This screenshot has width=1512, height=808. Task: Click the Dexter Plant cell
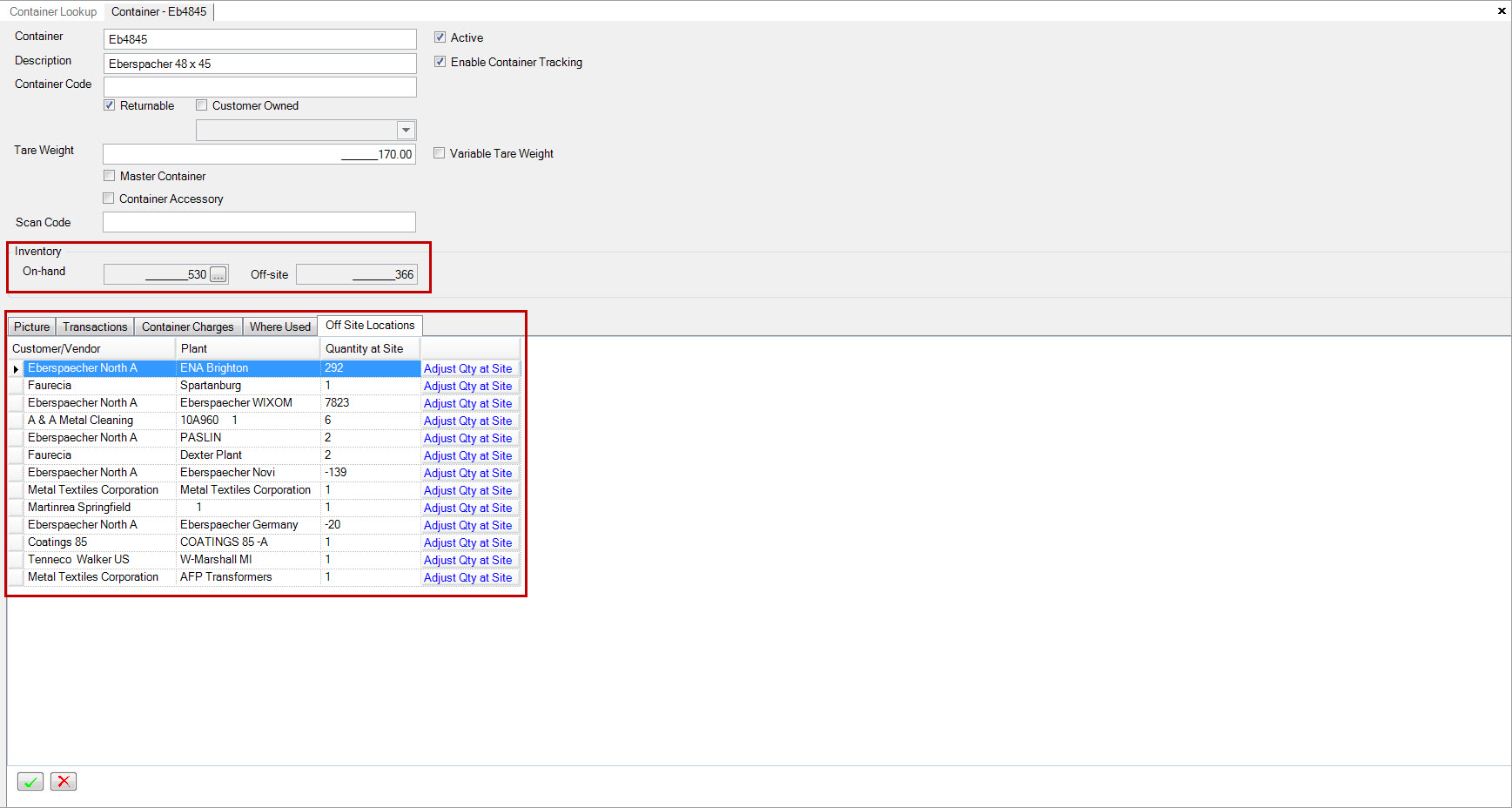[x=248, y=455]
